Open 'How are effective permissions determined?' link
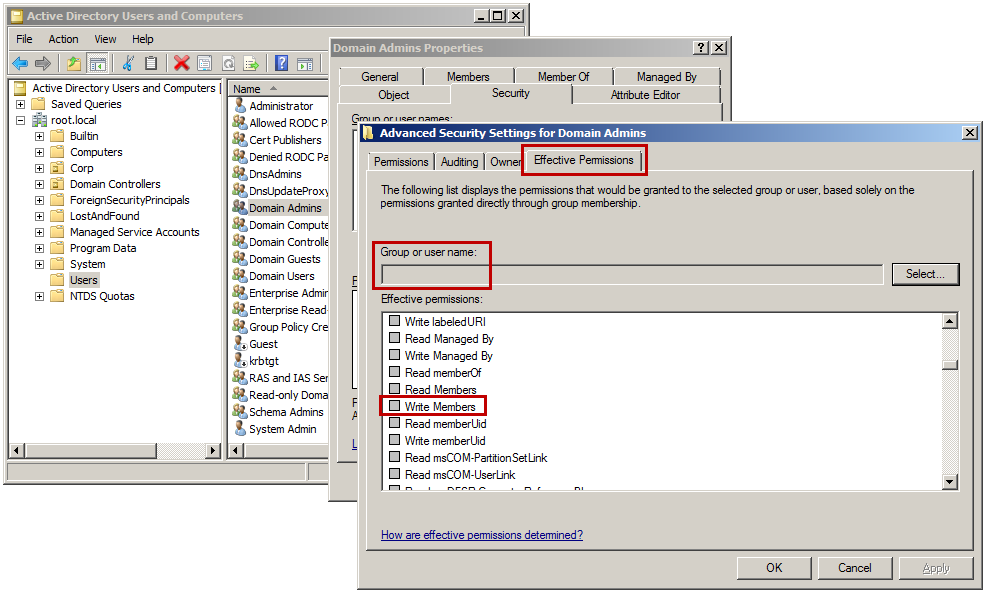 [x=482, y=535]
